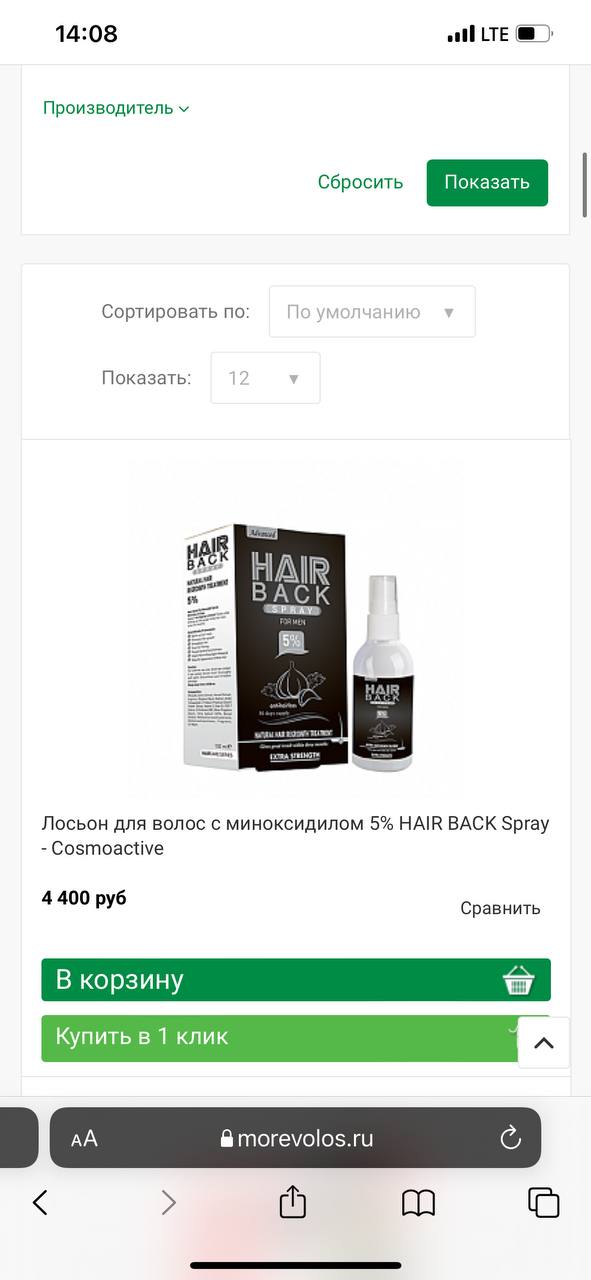
Task: Tap the scroll-to-top chevron button
Action: [543, 1043]
